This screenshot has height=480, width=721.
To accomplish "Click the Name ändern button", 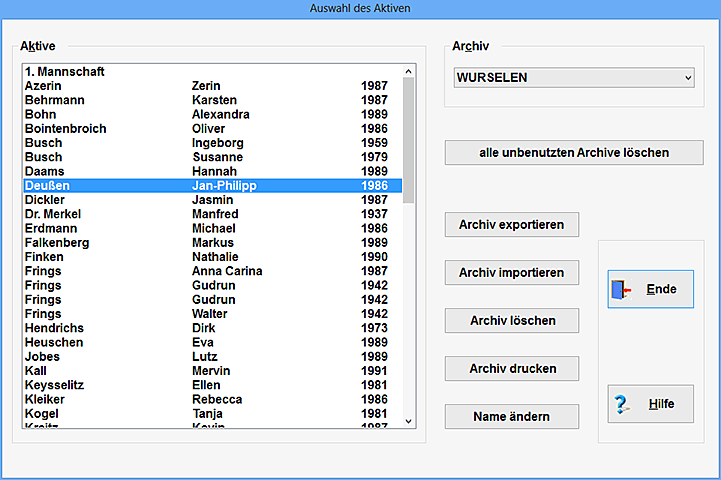I will (512, 417).
